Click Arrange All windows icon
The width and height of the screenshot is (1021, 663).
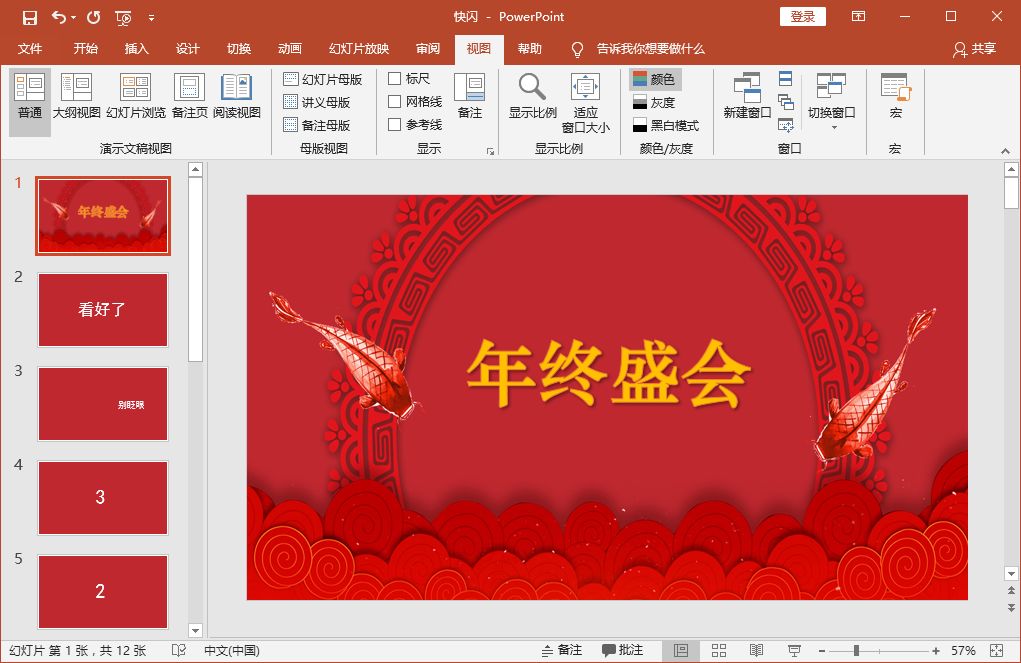785,79
